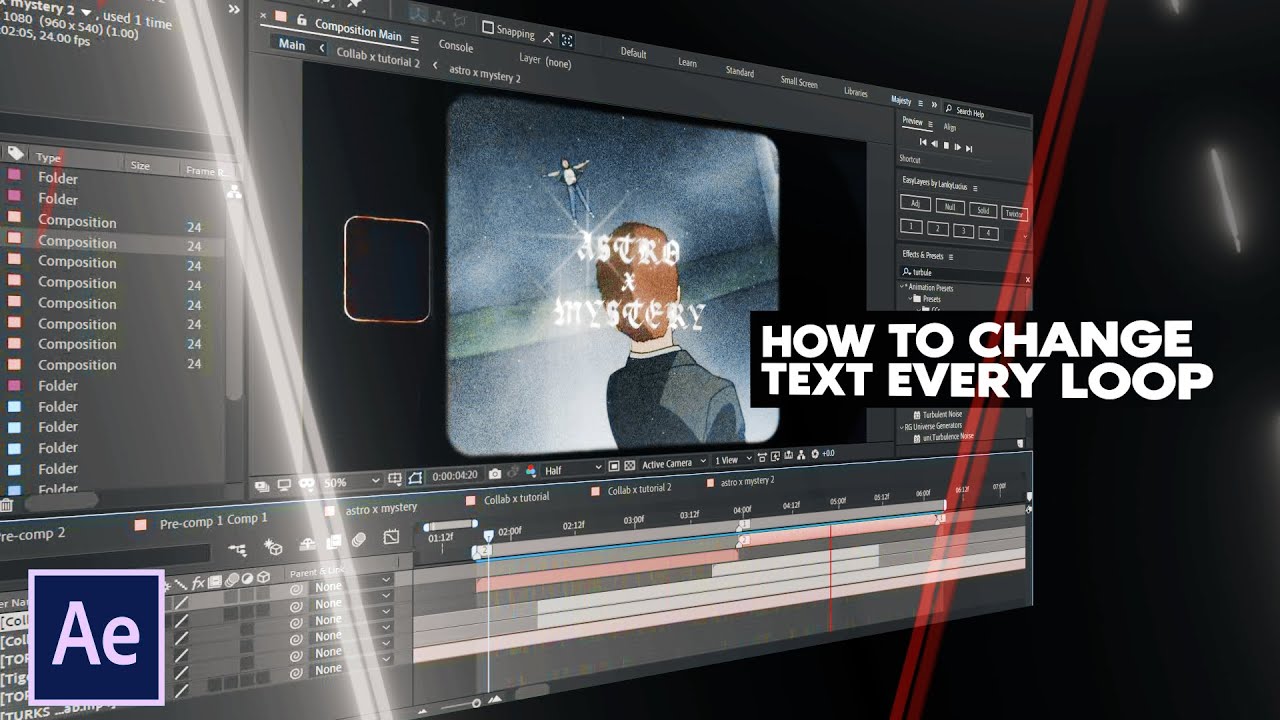The image size is (1280, 720).
Task: Click the first frame button in Preview panel
Action: tap(923, 142)
